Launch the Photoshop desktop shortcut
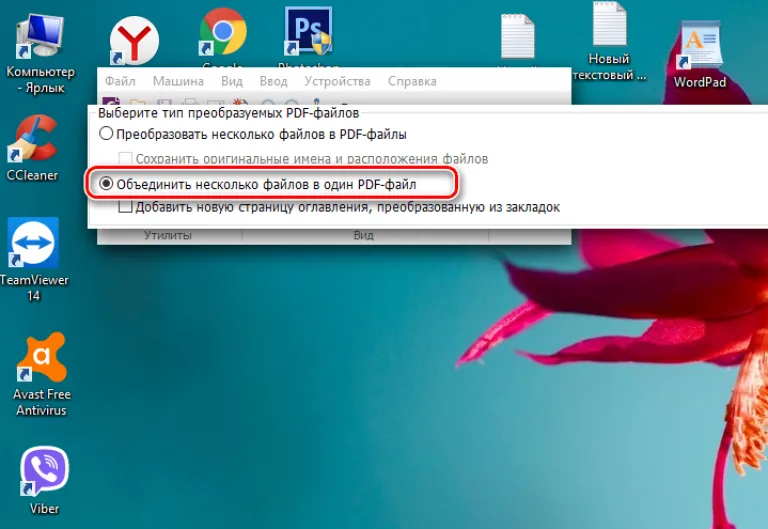 click(308, 30)
